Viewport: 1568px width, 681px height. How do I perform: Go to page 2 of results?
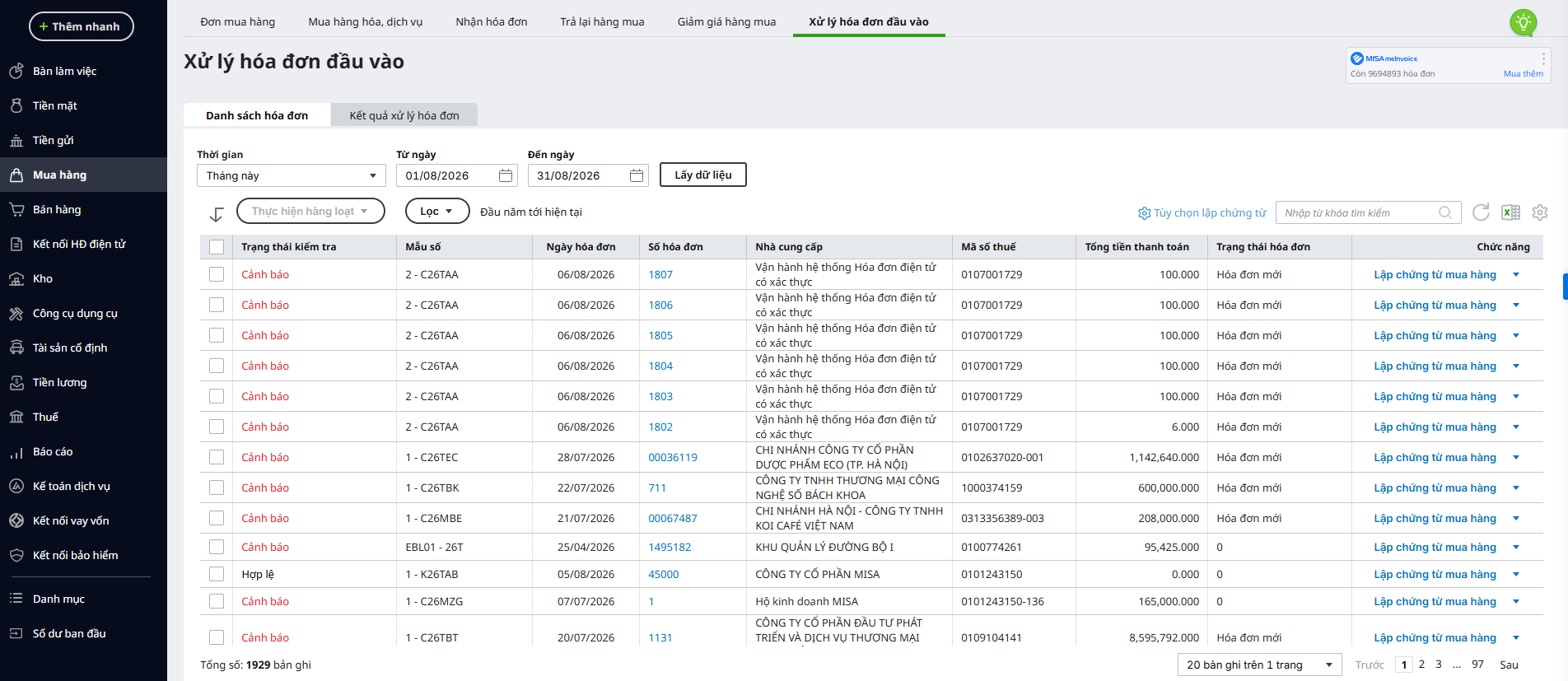pyautogui.click(x=1421, y=665)
